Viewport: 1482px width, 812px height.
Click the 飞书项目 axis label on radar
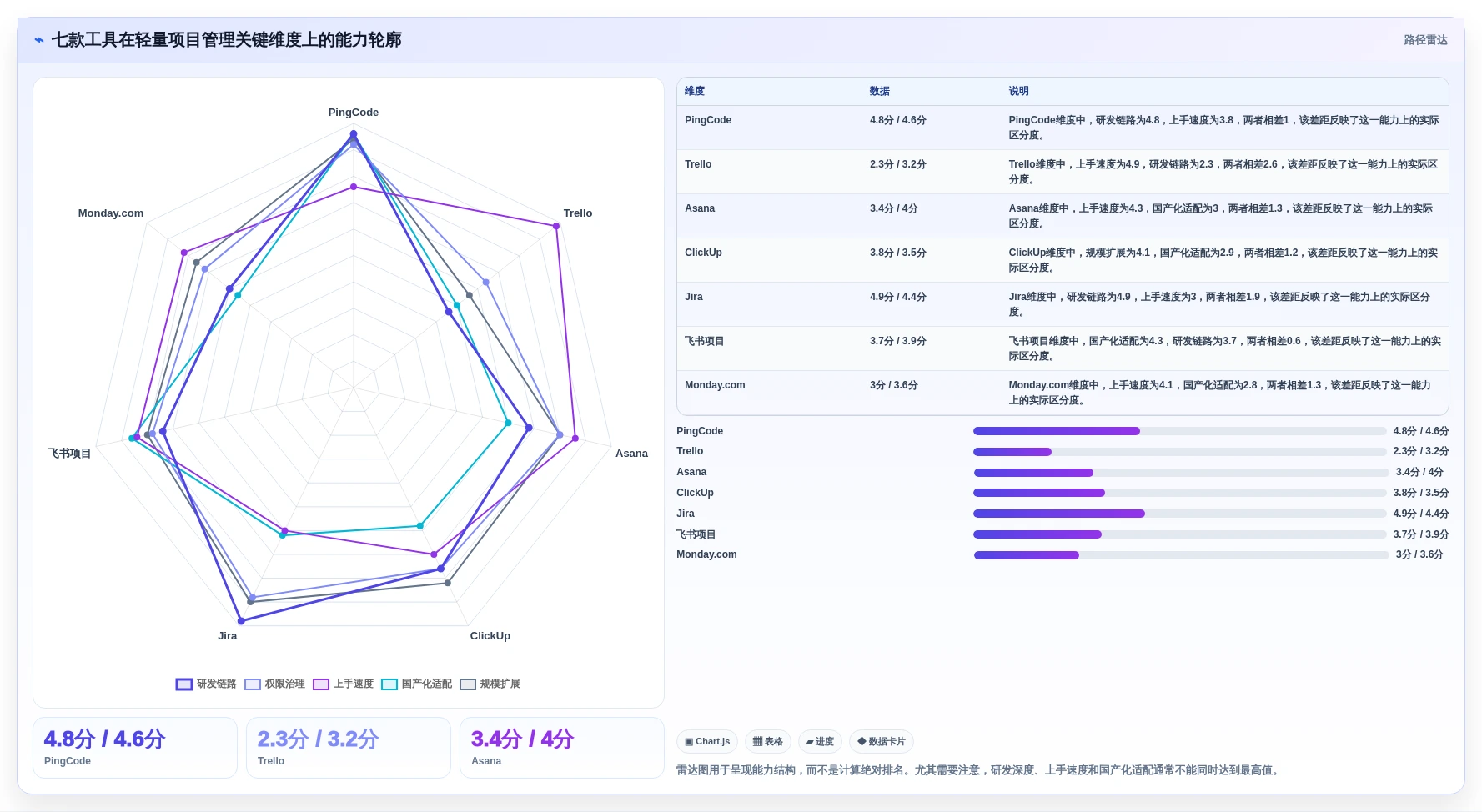point(69,454)
